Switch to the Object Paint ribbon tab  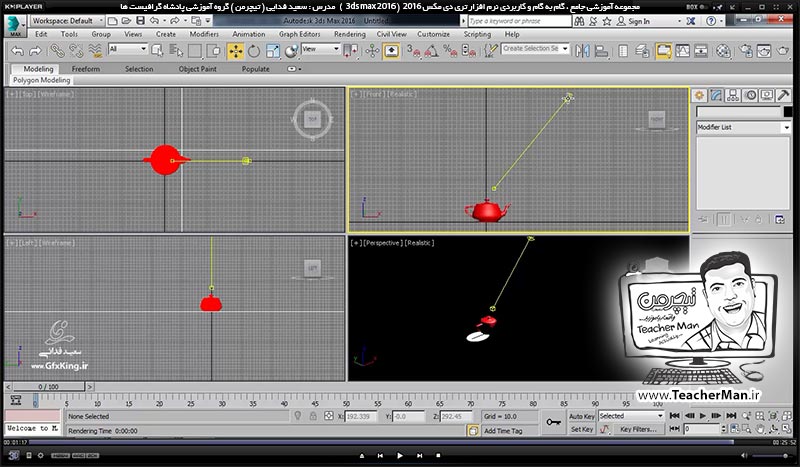(x=197, y=69)
